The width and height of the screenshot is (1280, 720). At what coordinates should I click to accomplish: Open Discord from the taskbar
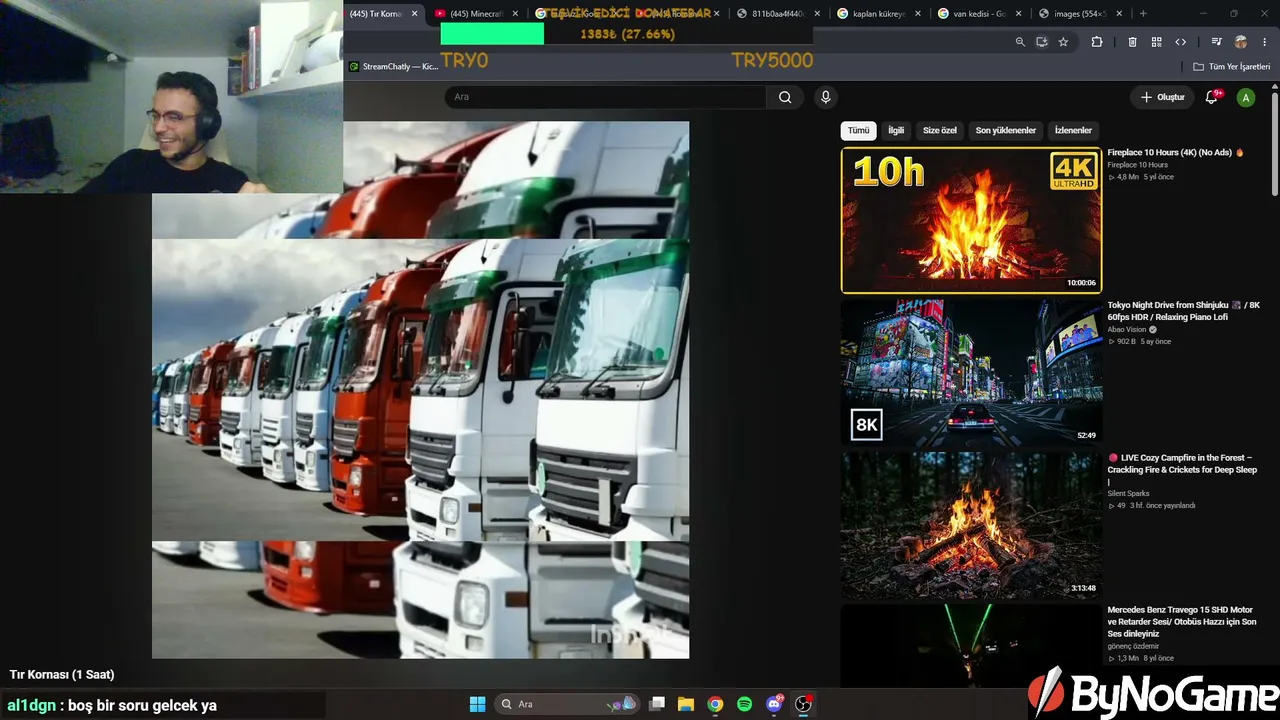coord(774,704)
